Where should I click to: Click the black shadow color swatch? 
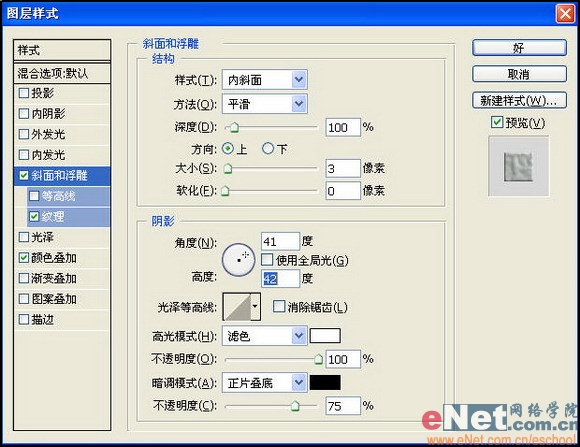click(325, 383)
